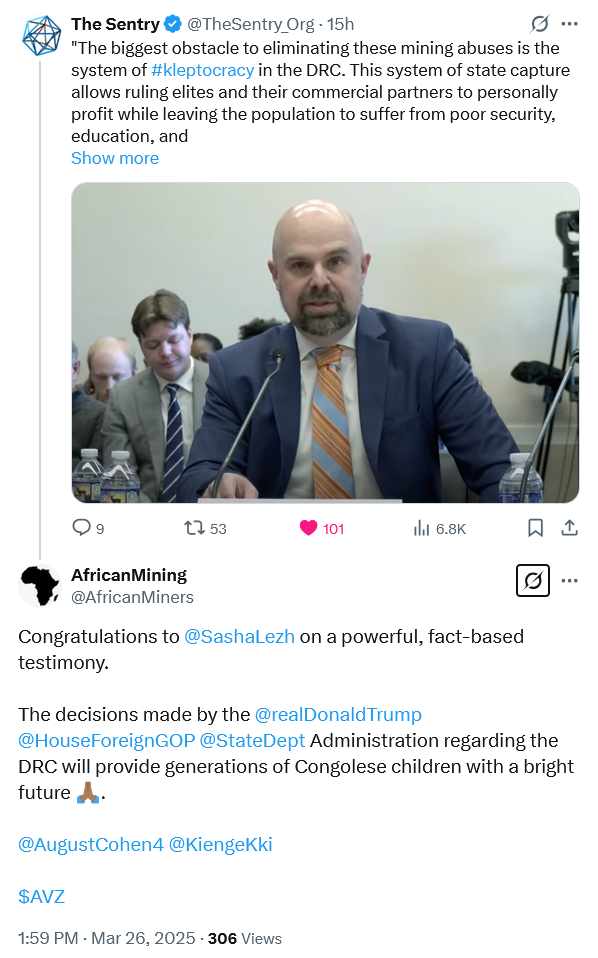
Task: Open The Sentry profile avatar
Action: point(41,35)
